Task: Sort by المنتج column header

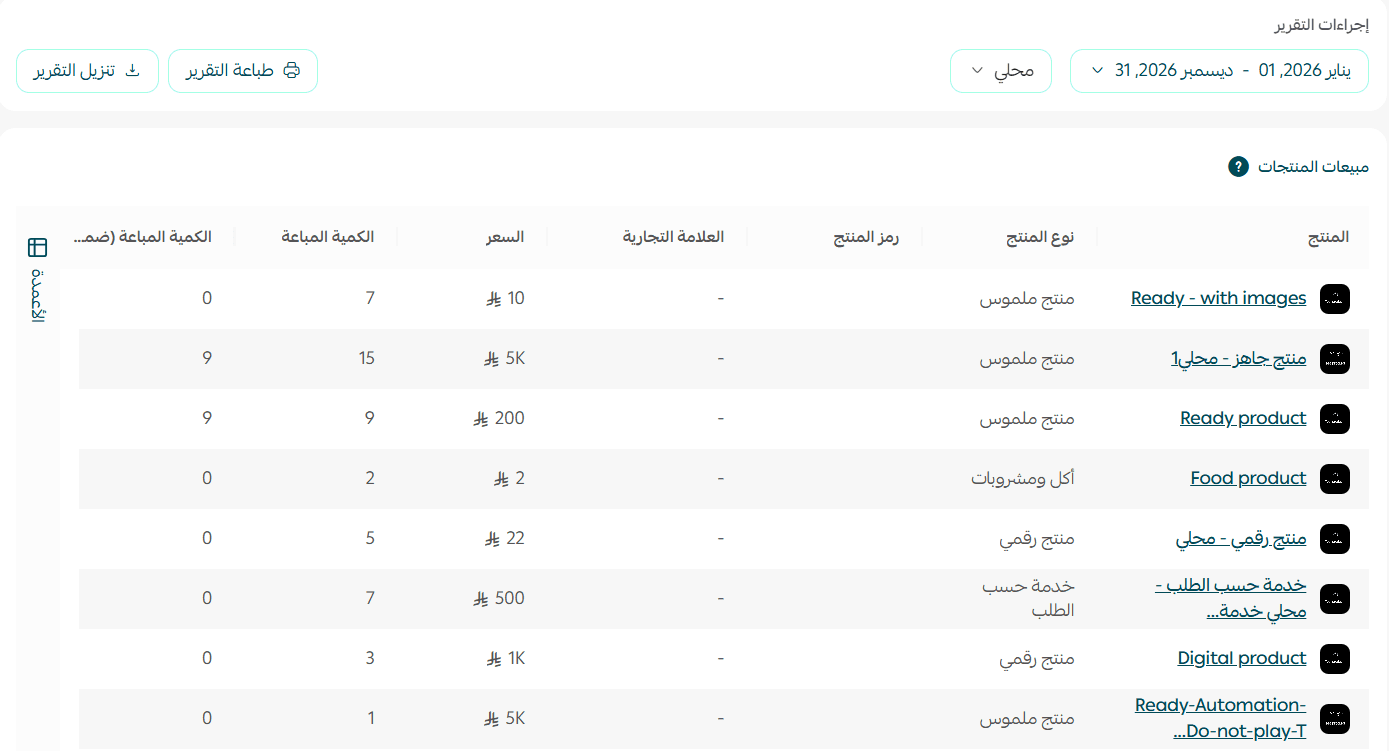Action: pos(1328,237)
